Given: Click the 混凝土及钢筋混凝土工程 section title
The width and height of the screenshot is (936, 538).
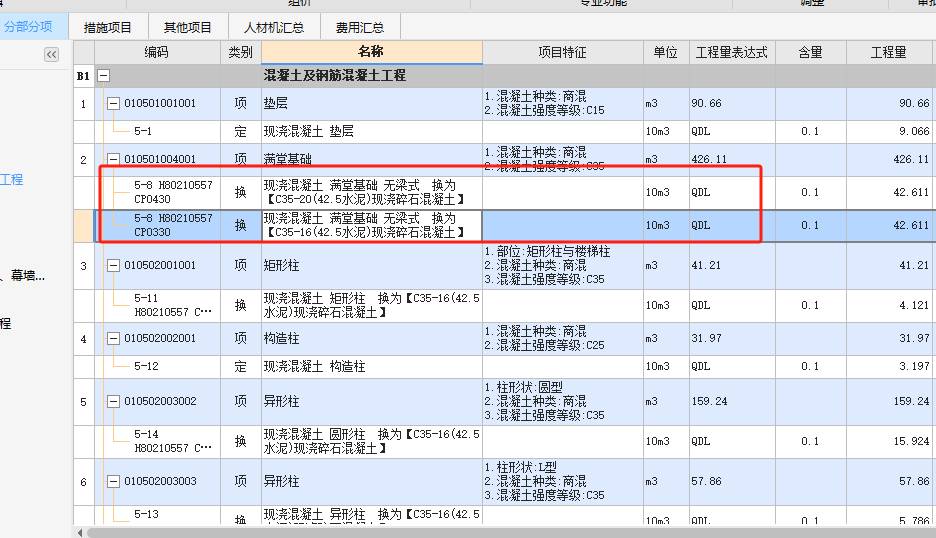Looking at the screenshot, I should 335,76.
